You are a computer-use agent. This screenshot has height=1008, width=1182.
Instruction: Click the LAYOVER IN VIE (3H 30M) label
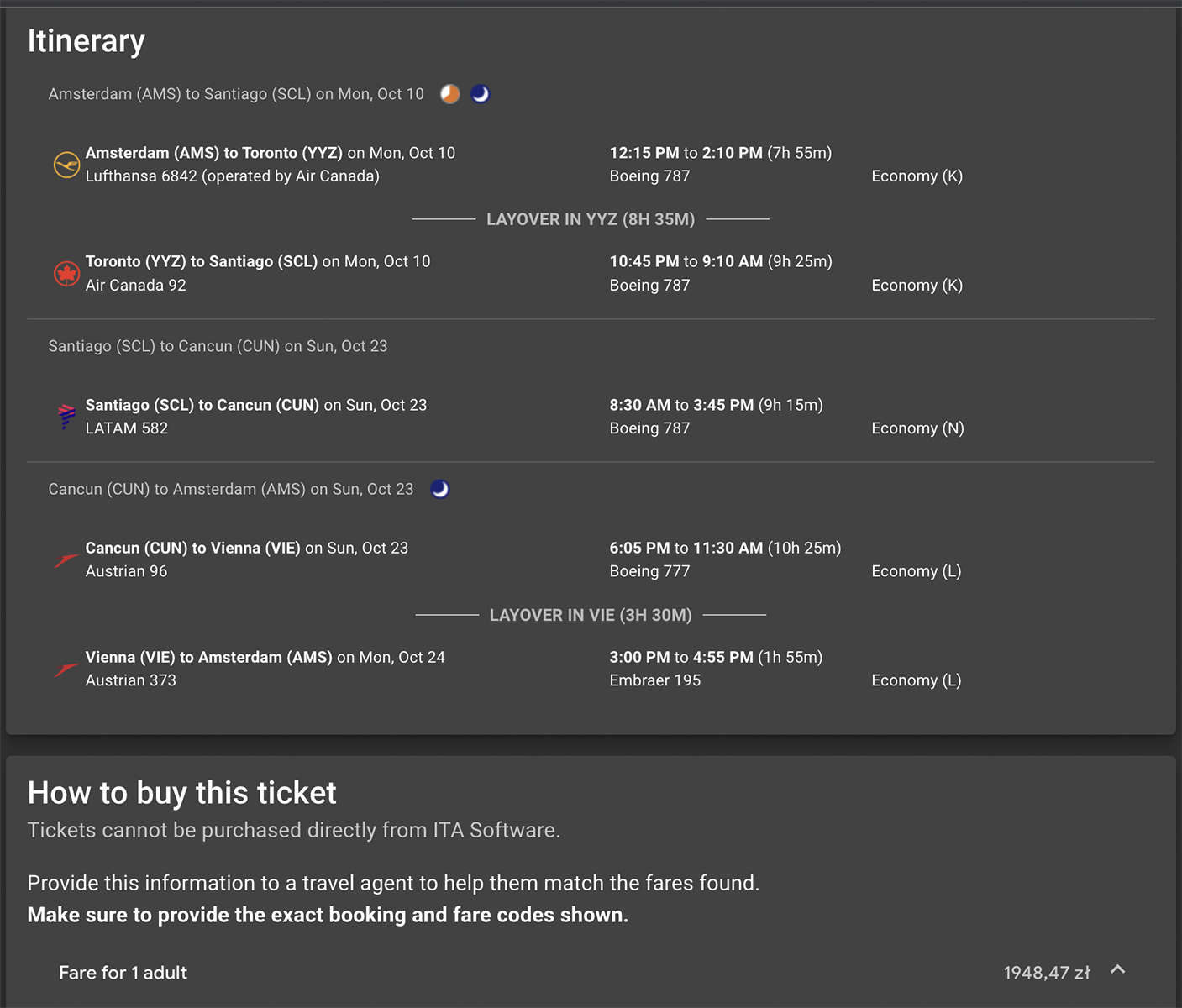point(591,615)
